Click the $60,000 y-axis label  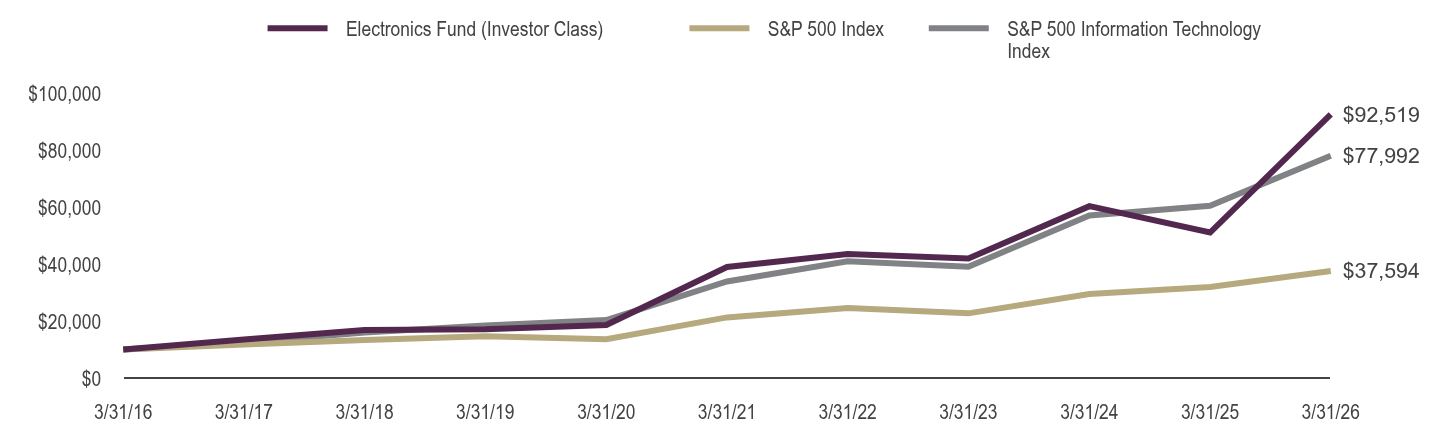70,208
